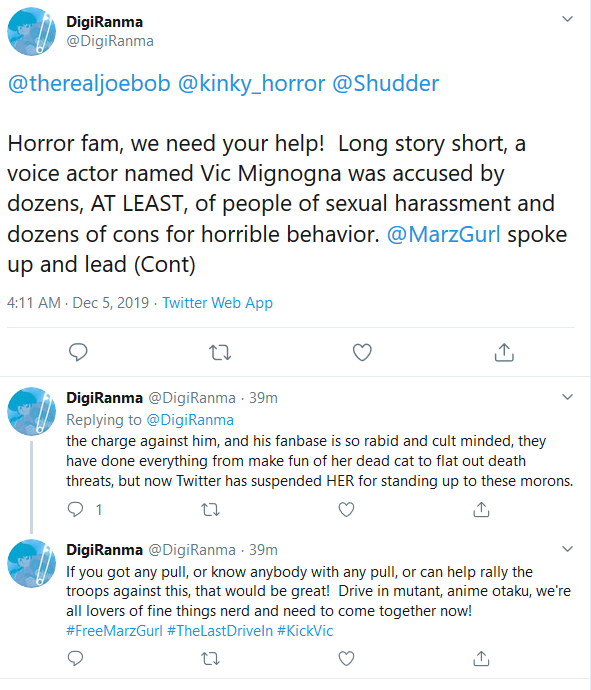Retweet the reply about Twitter suspending HER

[x=210, y=510]
